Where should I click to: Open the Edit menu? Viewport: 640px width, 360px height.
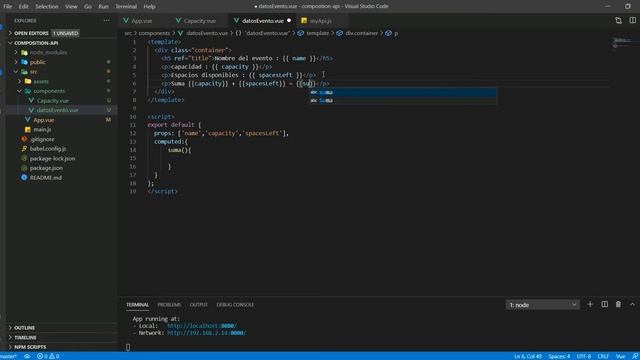click(24, 6)
